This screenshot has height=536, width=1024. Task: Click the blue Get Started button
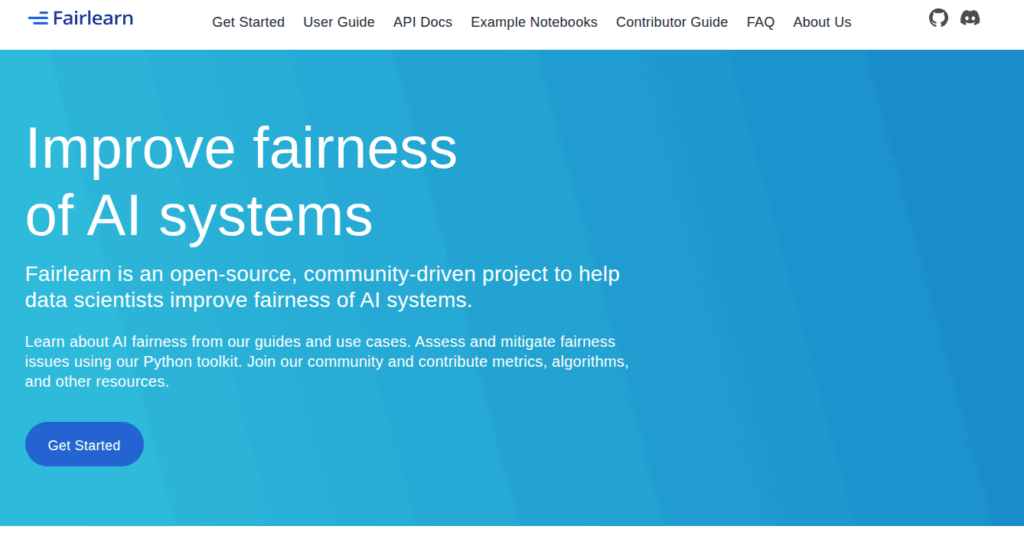click(84, 445)
